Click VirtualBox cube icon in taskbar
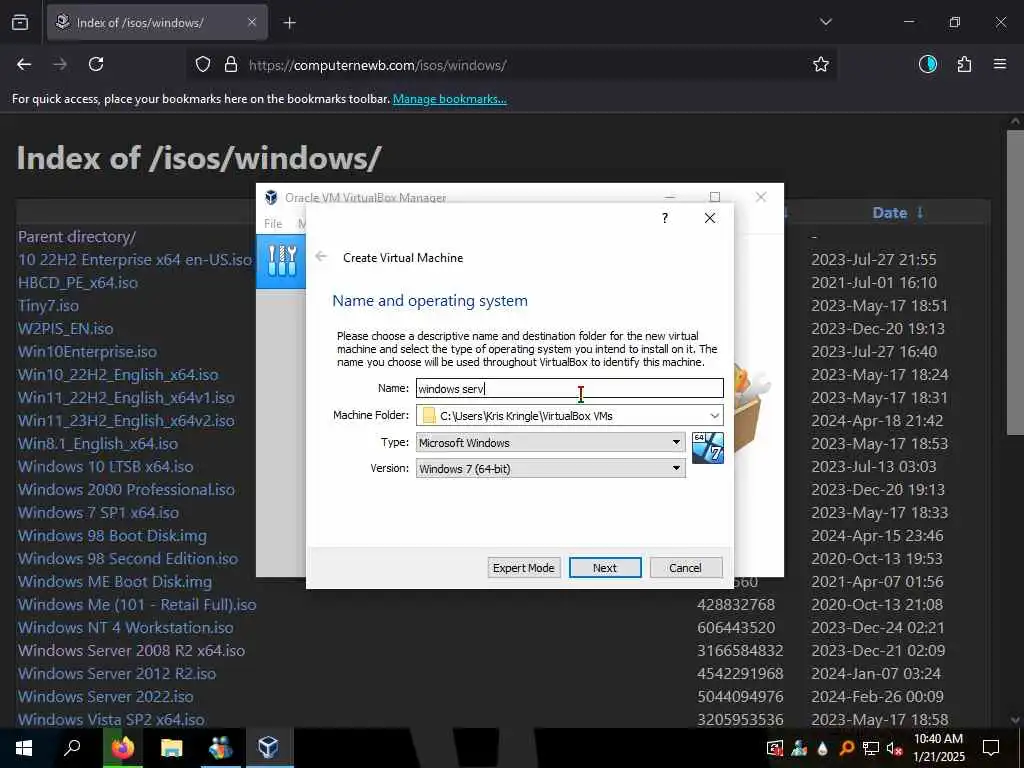Viewport: 1024px width, 768px height. pos(268,748)
